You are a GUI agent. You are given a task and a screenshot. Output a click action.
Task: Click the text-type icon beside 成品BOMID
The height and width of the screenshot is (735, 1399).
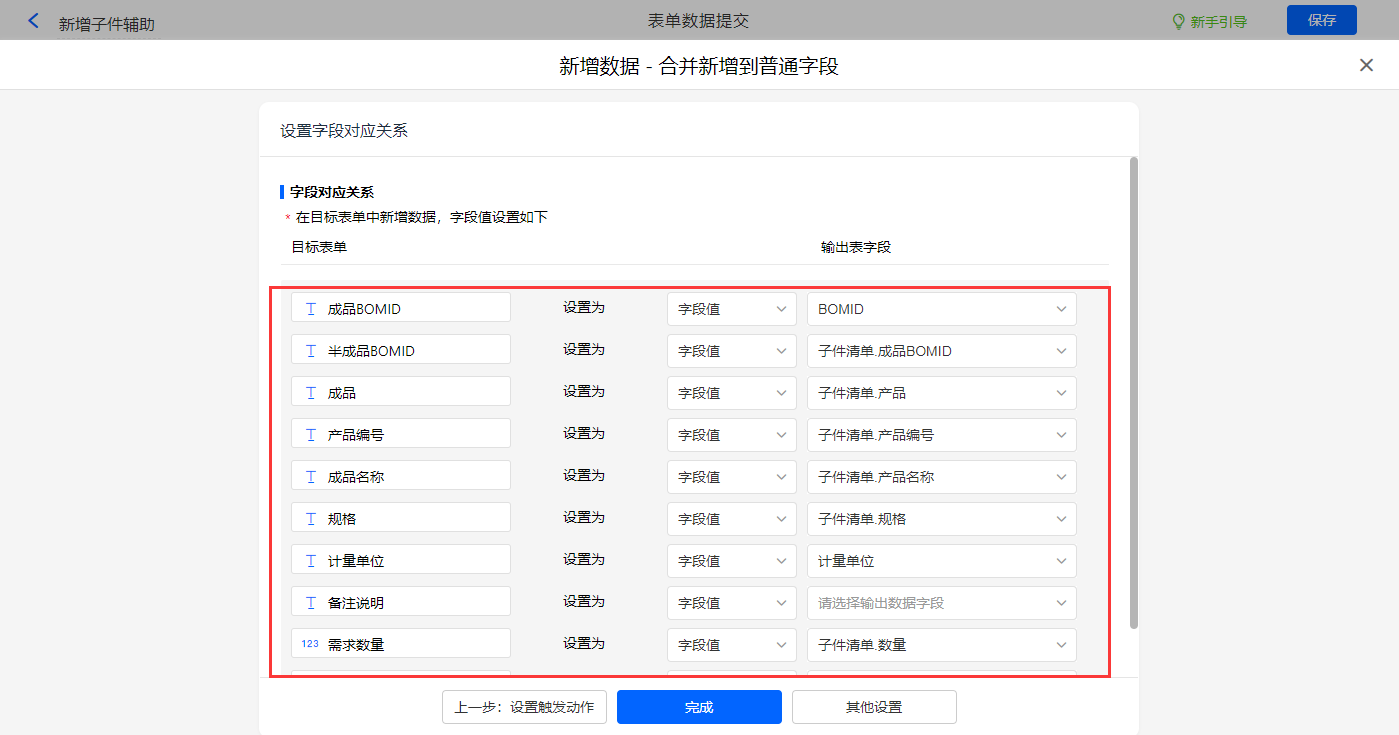point(311,309)
